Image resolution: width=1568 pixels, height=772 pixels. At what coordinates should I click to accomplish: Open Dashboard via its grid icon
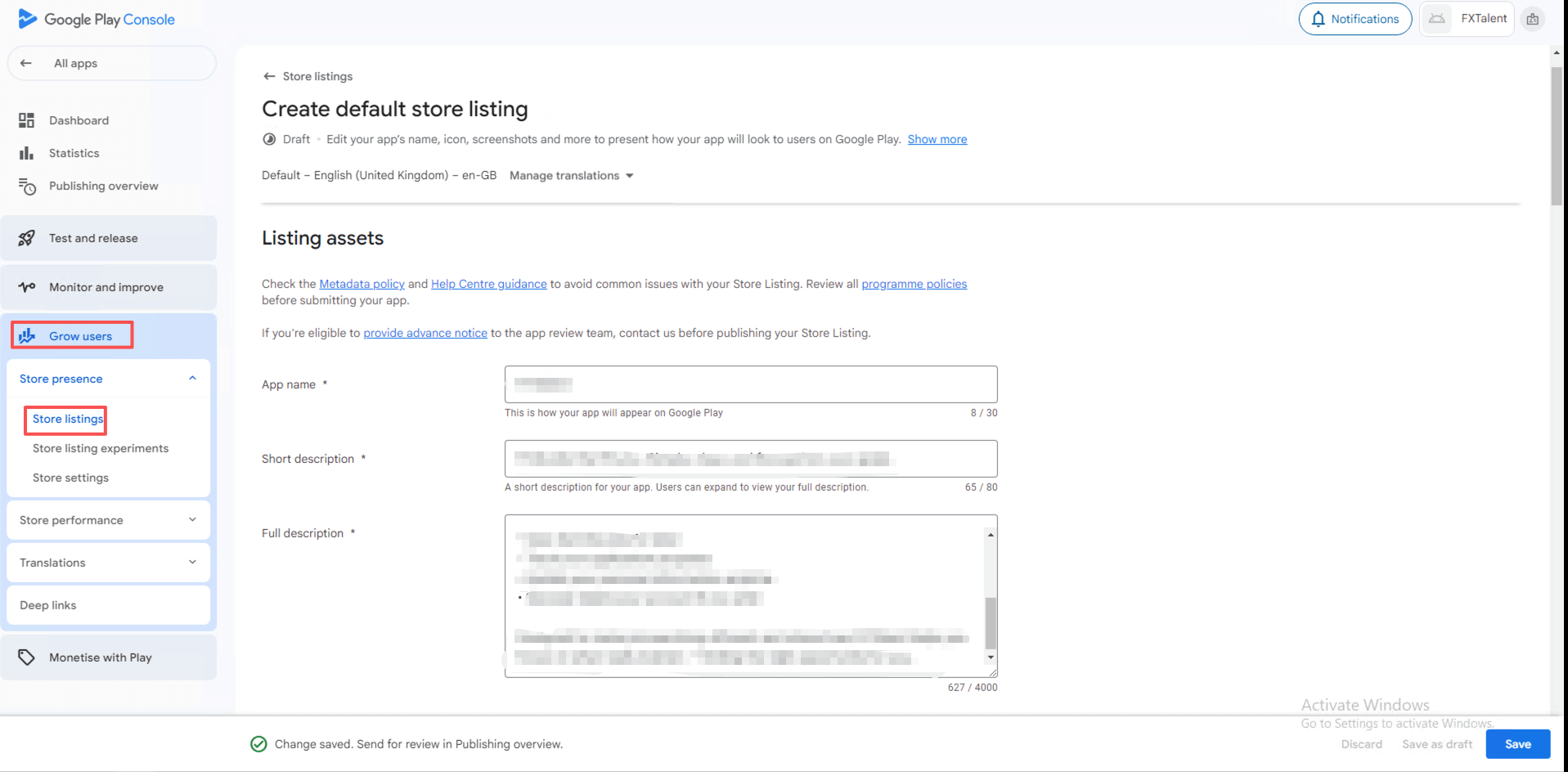[26, 120]
